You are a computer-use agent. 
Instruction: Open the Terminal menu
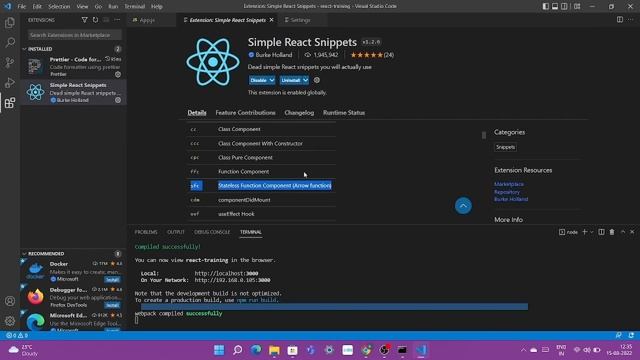tap(135, 7)
